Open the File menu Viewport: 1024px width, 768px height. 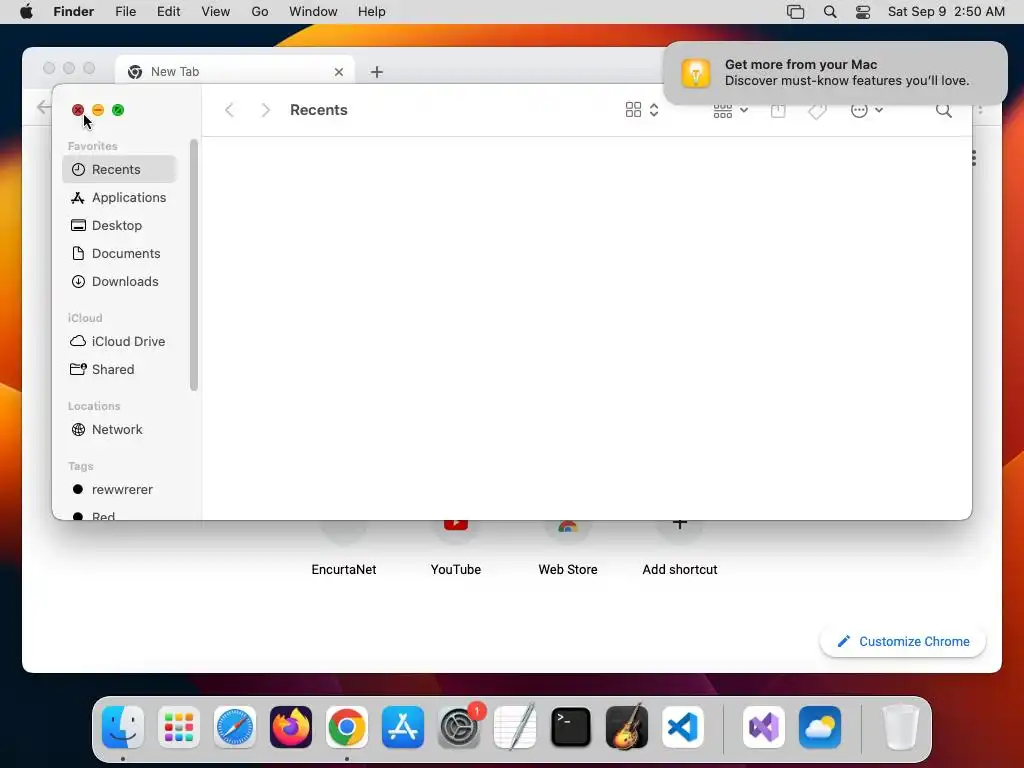125,12
